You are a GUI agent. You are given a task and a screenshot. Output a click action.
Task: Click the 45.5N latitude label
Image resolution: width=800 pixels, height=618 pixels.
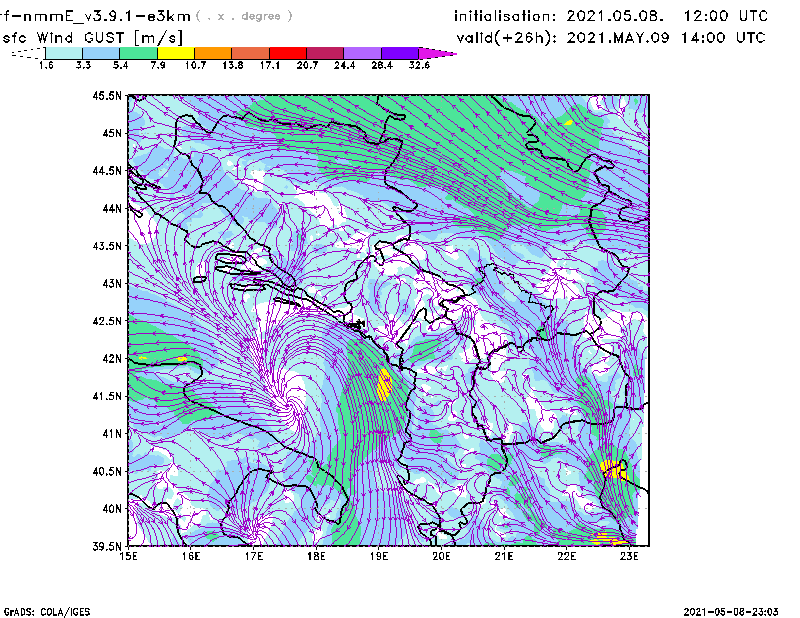[107, 95]
